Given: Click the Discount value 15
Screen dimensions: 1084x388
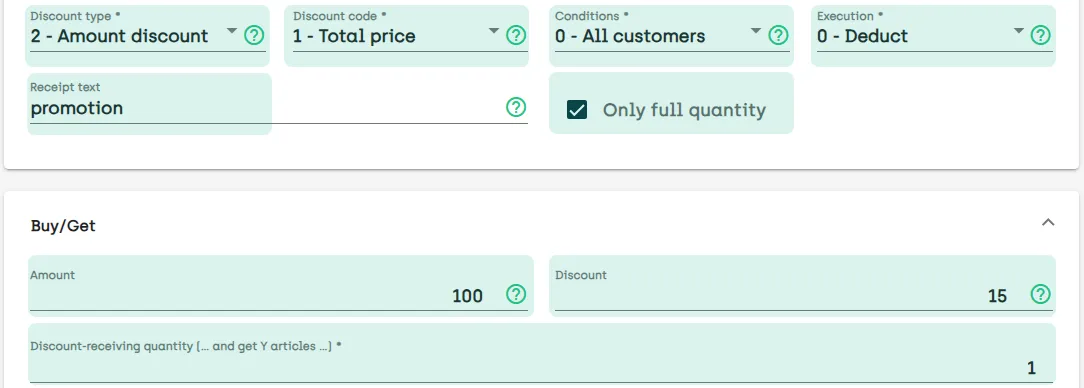Looking at the screenshot, I should coord(998,296).
